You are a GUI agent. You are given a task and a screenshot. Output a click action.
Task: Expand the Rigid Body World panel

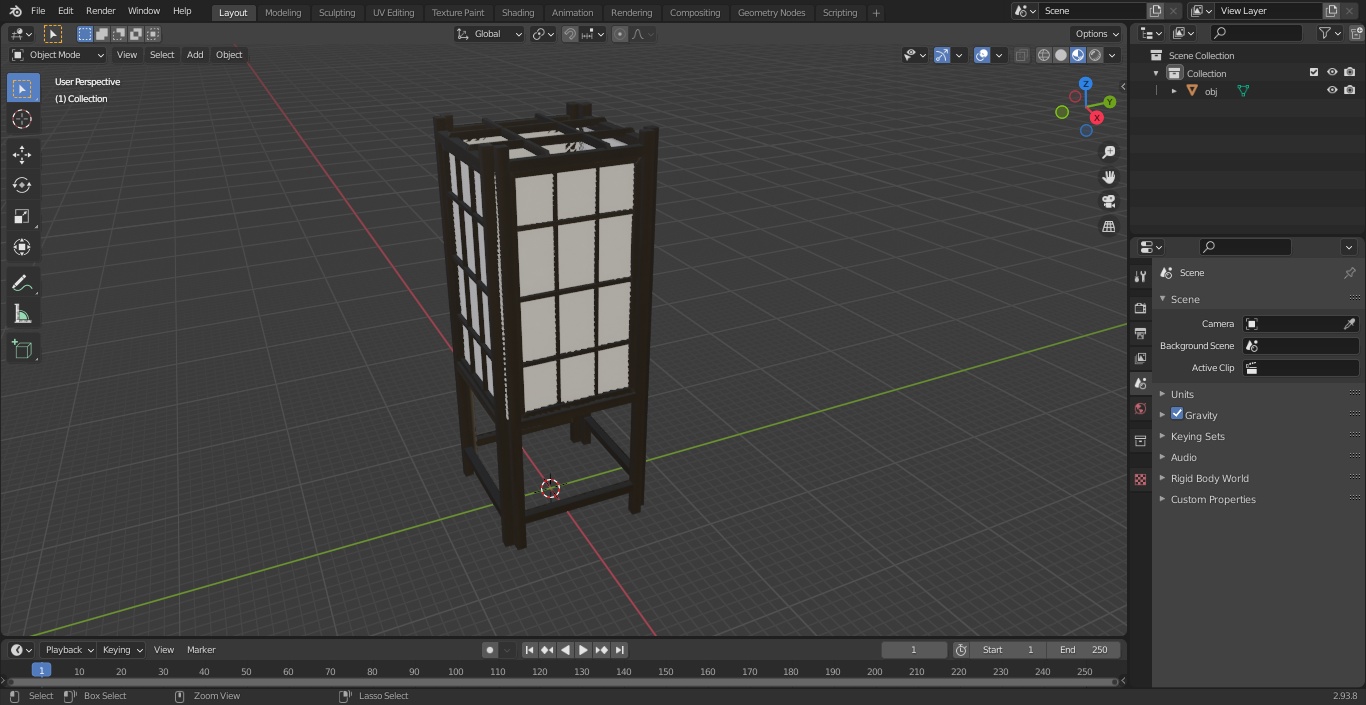pos(1209,478)
